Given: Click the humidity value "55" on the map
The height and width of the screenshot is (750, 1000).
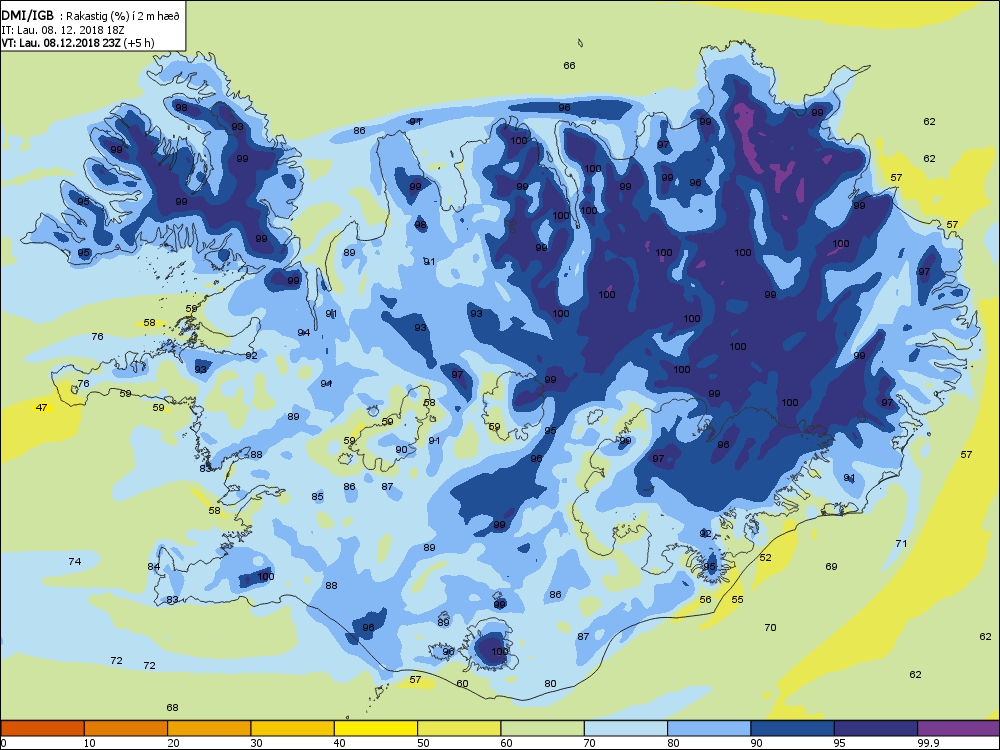Looking at the screenshot, I should (737, 599).
